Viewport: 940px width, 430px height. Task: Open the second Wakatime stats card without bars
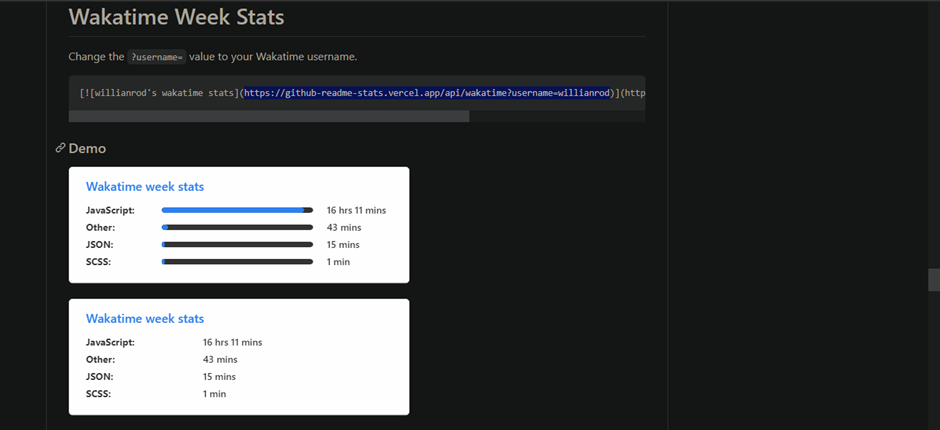coord(239,357)
